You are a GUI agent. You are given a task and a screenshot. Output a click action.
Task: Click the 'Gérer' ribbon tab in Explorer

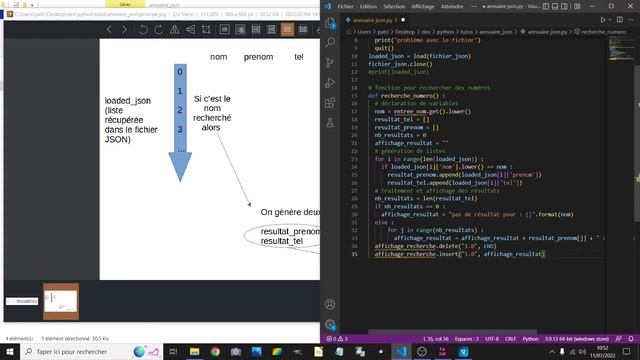(x=125, y=4)
